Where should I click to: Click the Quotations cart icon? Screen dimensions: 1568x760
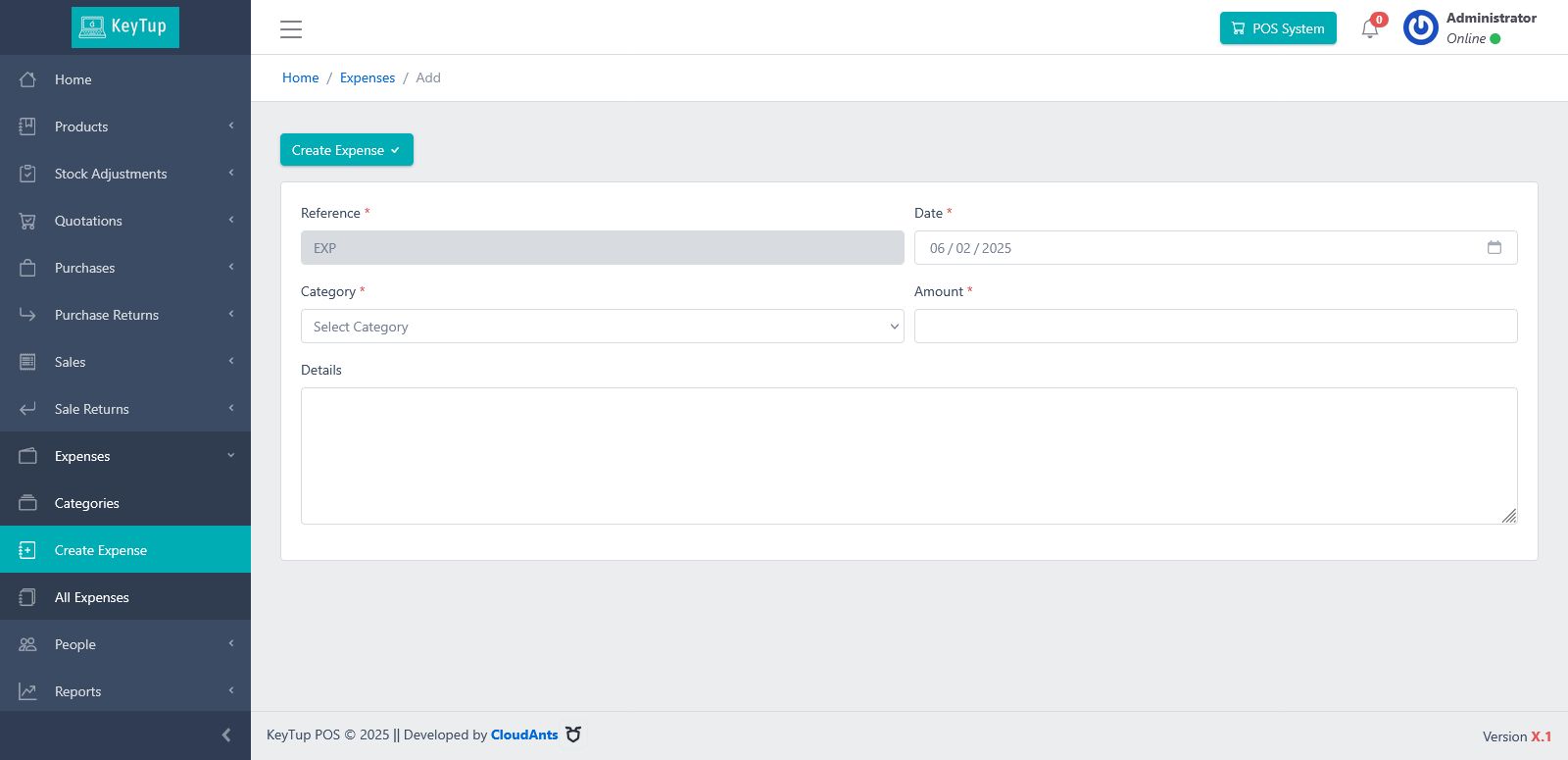click(27, 221)
